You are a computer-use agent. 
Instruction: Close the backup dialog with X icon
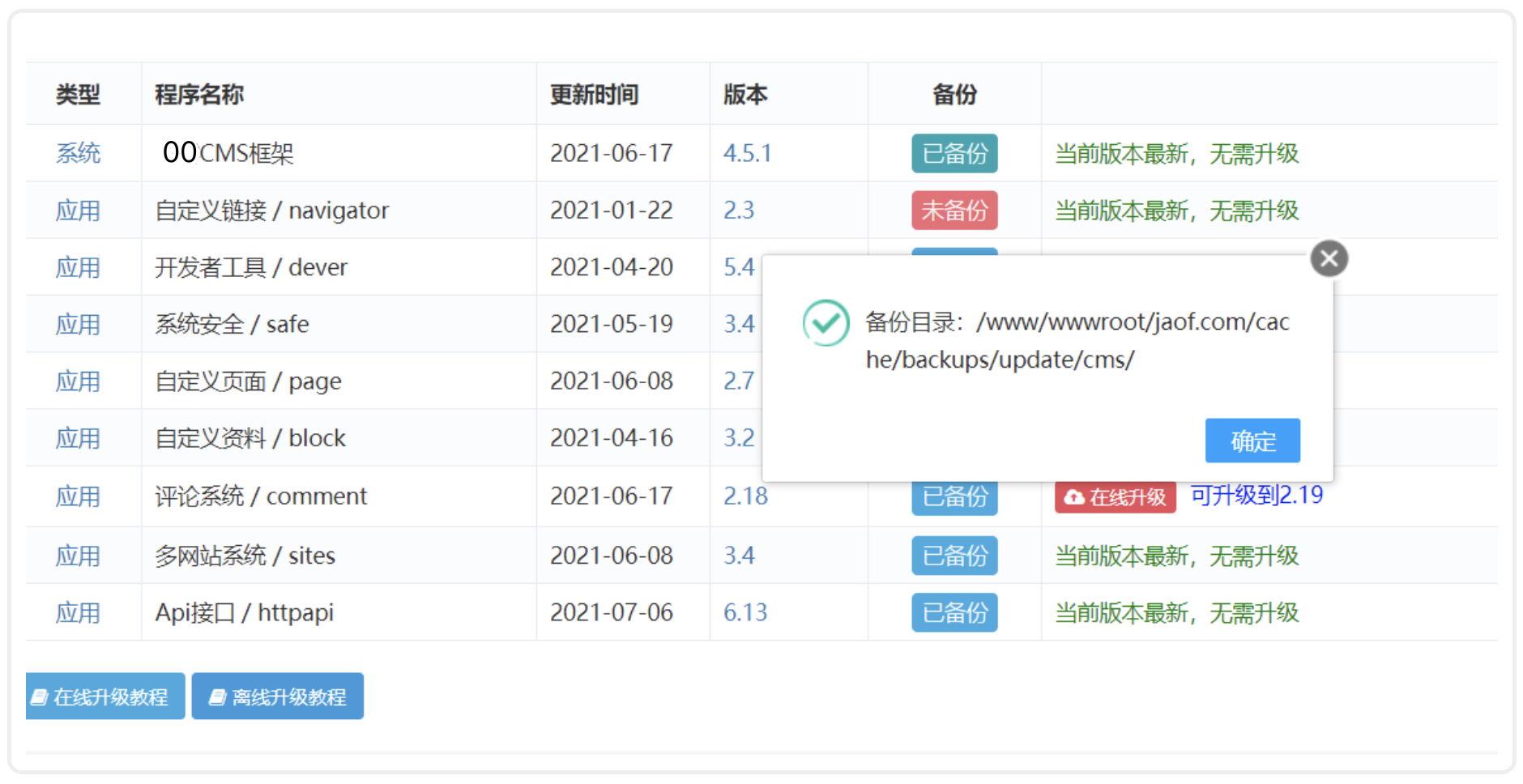point(1329,258)
